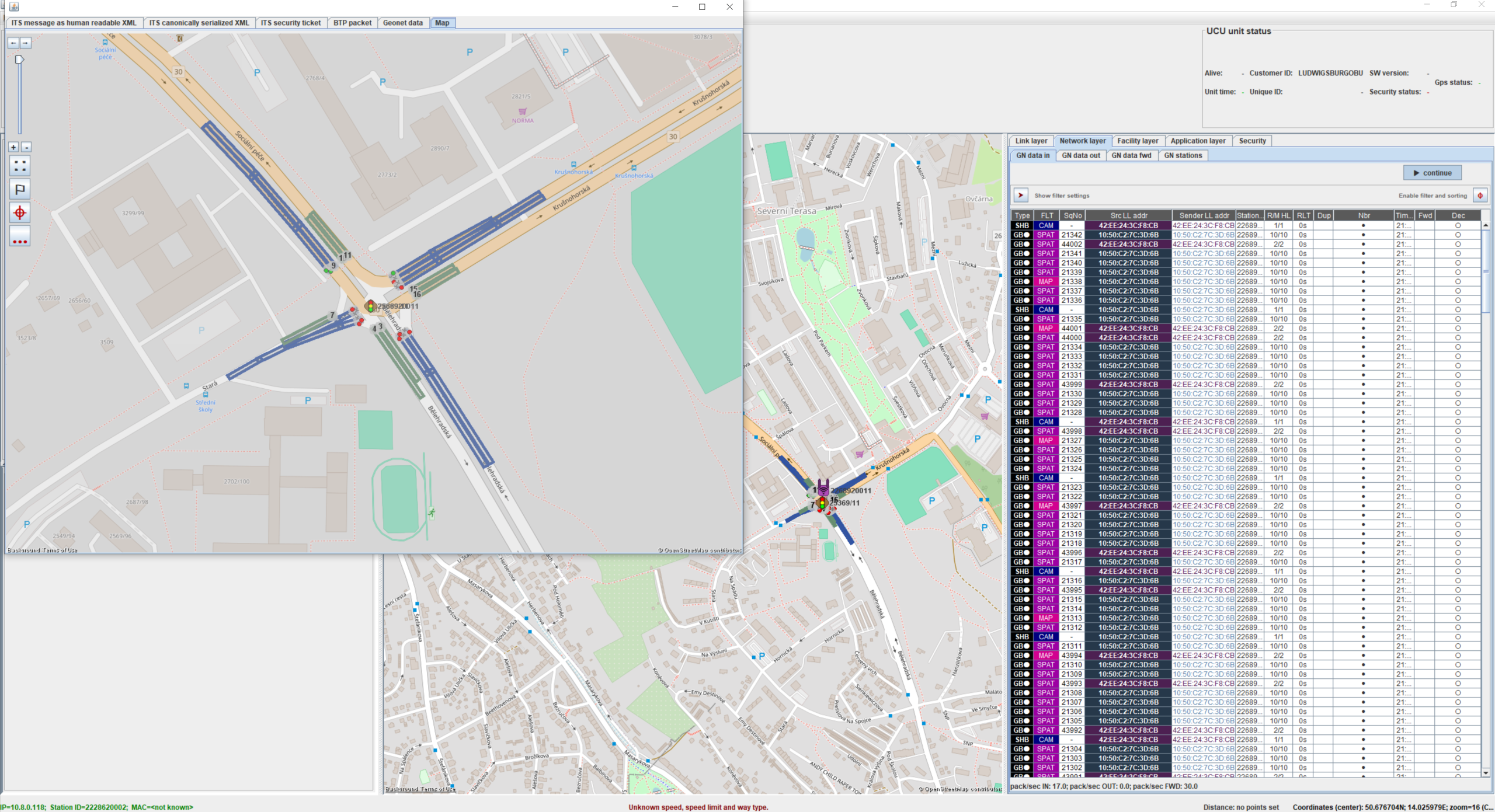This screenshot has height=812, width=1495.
Task: Click the Java application icon in title bar
Action: 14,6
